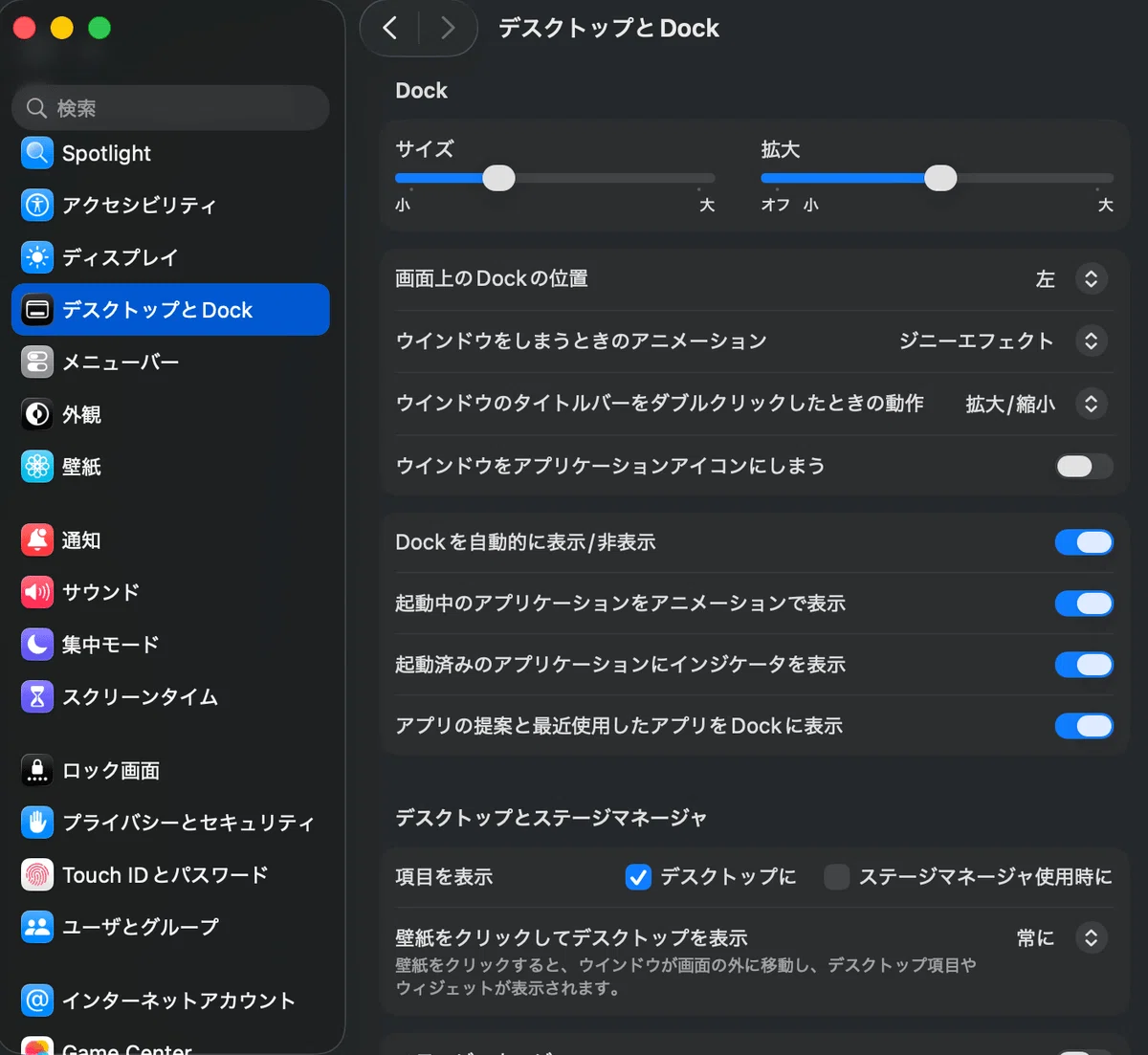Click the Touch ID fingerprint icon
1148x1055 pixels.
(37, 874)
